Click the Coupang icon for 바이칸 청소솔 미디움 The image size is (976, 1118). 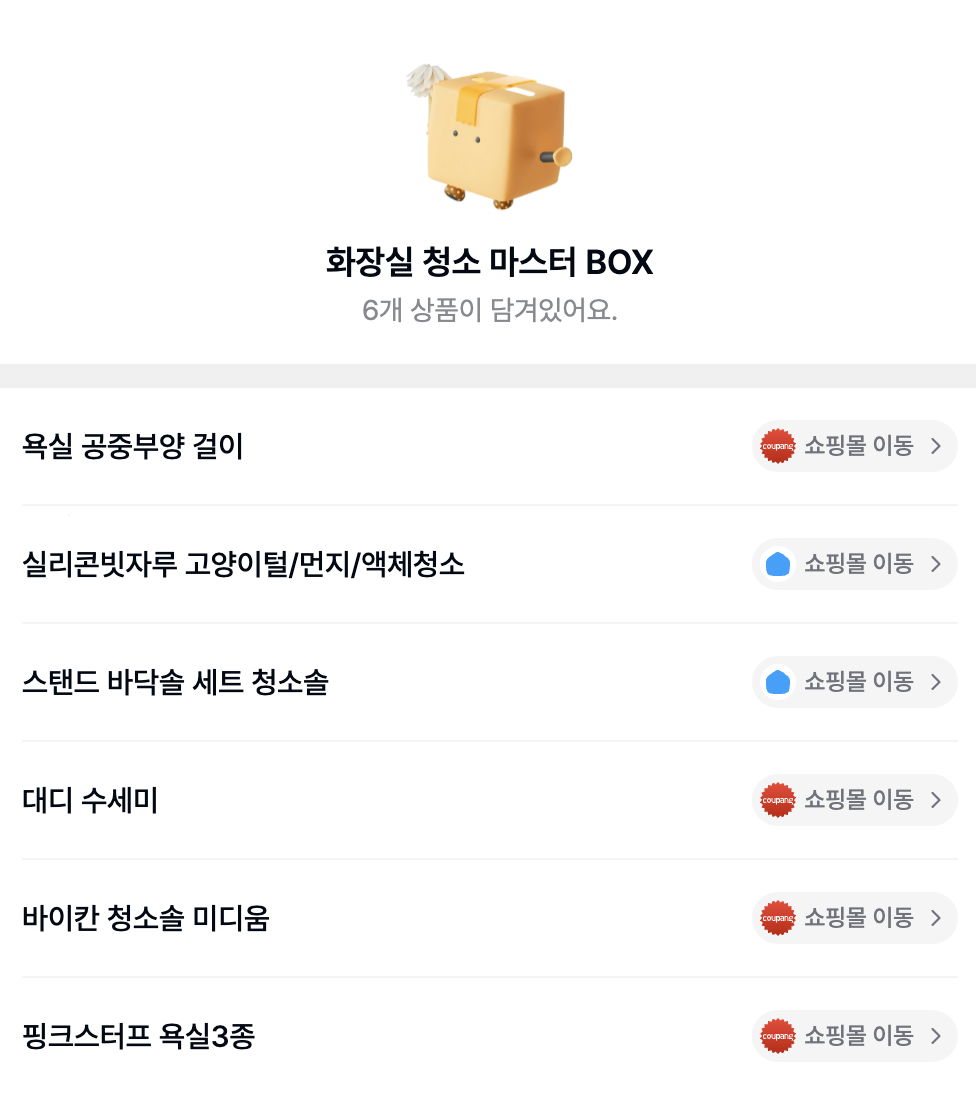pos(777,918)
